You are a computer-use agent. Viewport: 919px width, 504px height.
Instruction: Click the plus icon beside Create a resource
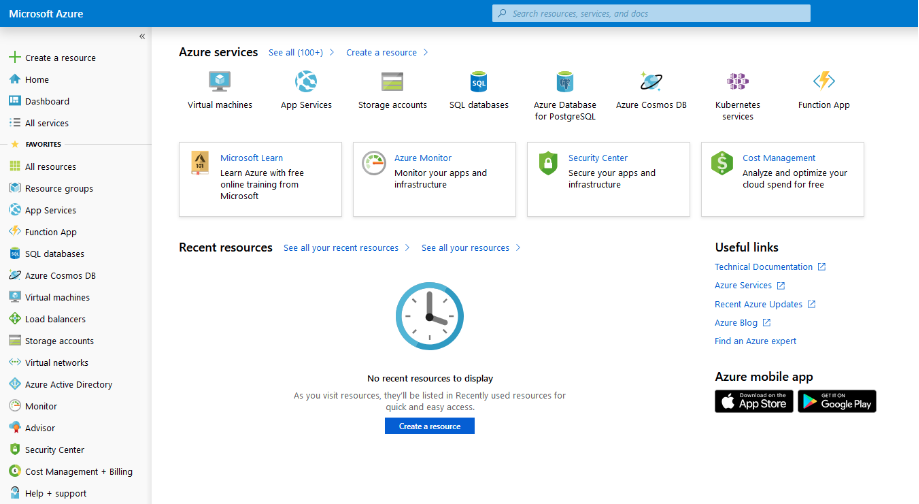coord(15,57)
